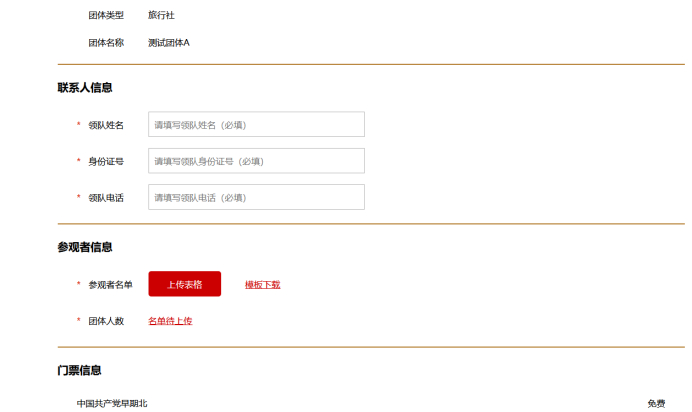The height and width of the screenshot is (412, 692).
Task: Click the 免费 price text
Action: 656,403
